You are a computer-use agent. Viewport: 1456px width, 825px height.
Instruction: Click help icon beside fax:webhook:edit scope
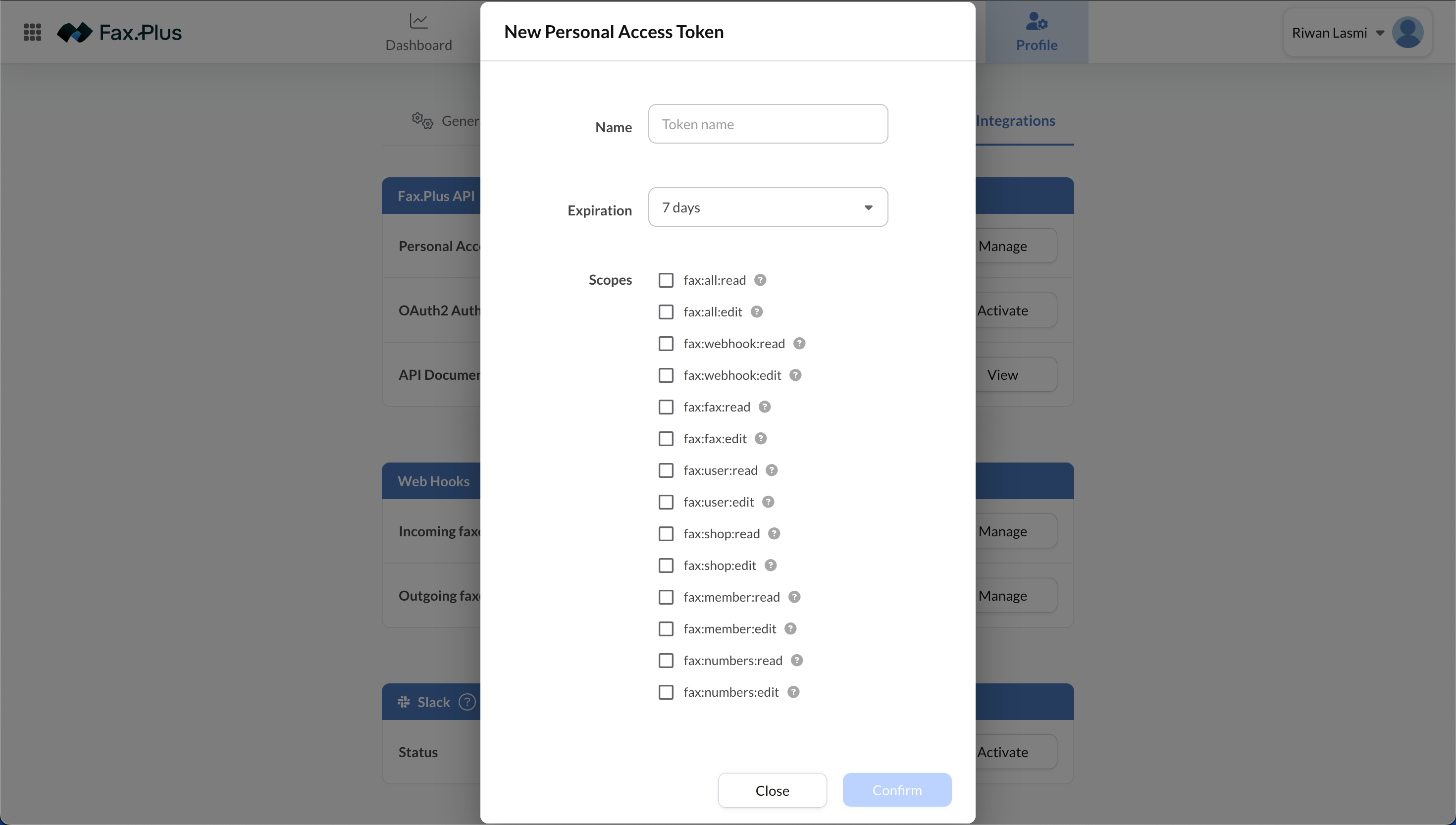coord(795,375)
